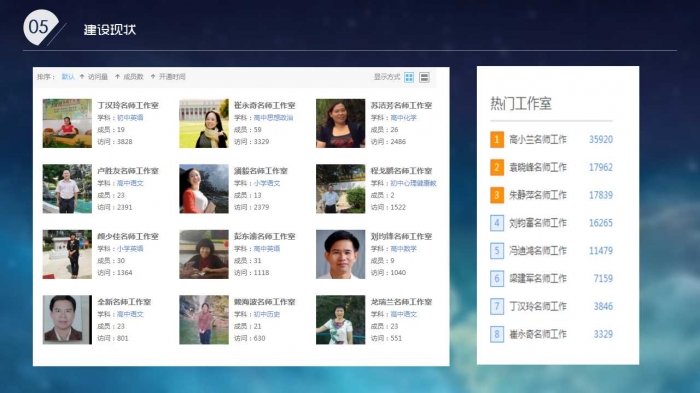Click the 热门工作室 heading
Image resolution: width=700 pixels, height=393 pixels.
521,104
